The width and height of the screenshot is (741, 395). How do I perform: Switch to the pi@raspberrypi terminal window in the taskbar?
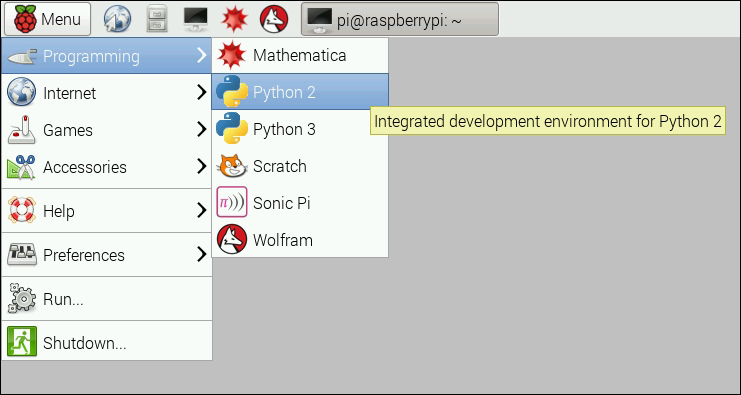coord(399,19)
